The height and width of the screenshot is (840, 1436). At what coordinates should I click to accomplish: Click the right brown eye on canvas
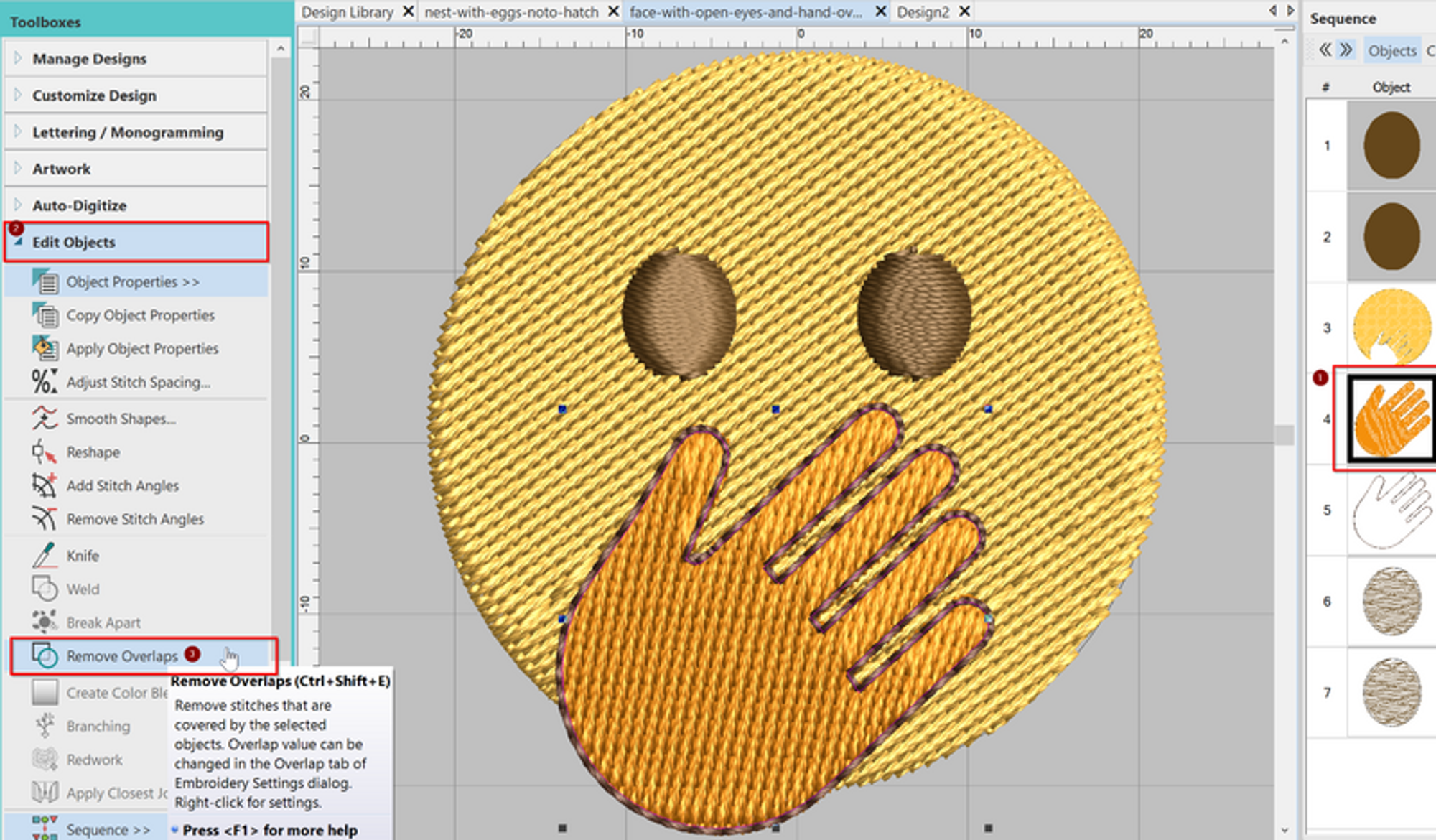coord(914,314)
